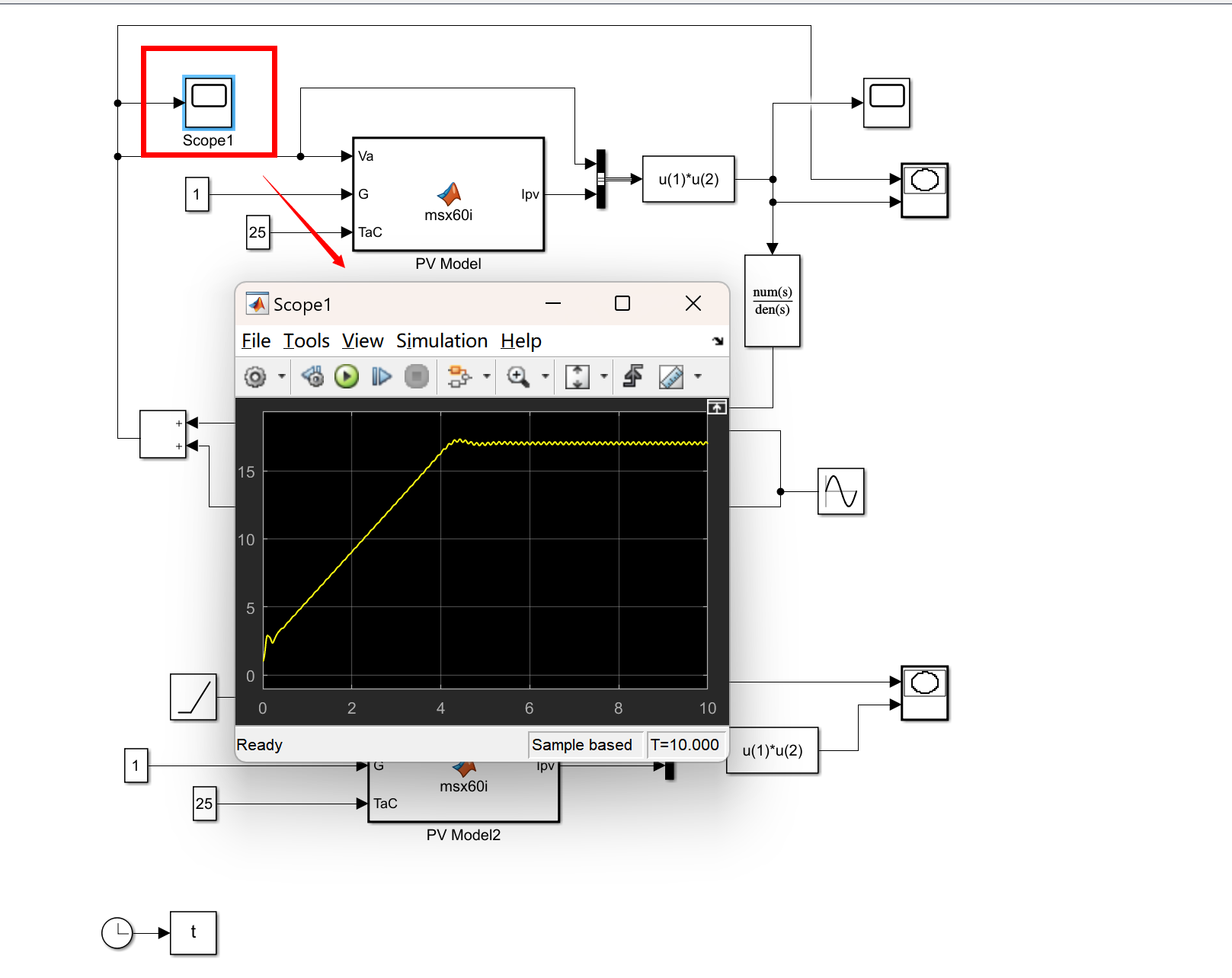Run simulation with green Play button
Viewport: 1232px width, 978px height.
347,376
